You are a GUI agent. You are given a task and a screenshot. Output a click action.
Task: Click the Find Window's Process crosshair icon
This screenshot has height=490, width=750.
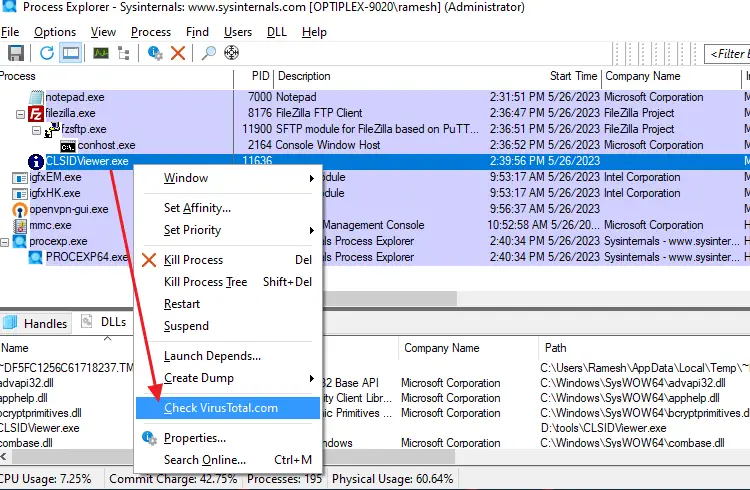coord(232,53)
